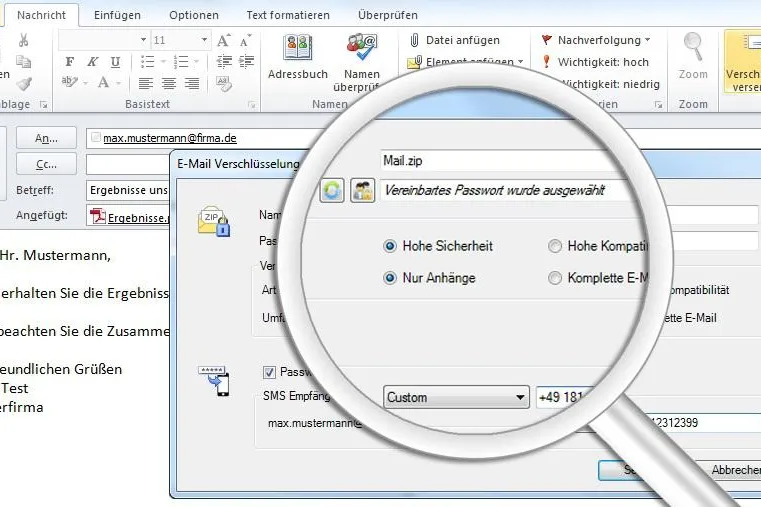The width and height of the screenshot is (761, 507).
Task: Center align the text
Action: click(169, 83)
